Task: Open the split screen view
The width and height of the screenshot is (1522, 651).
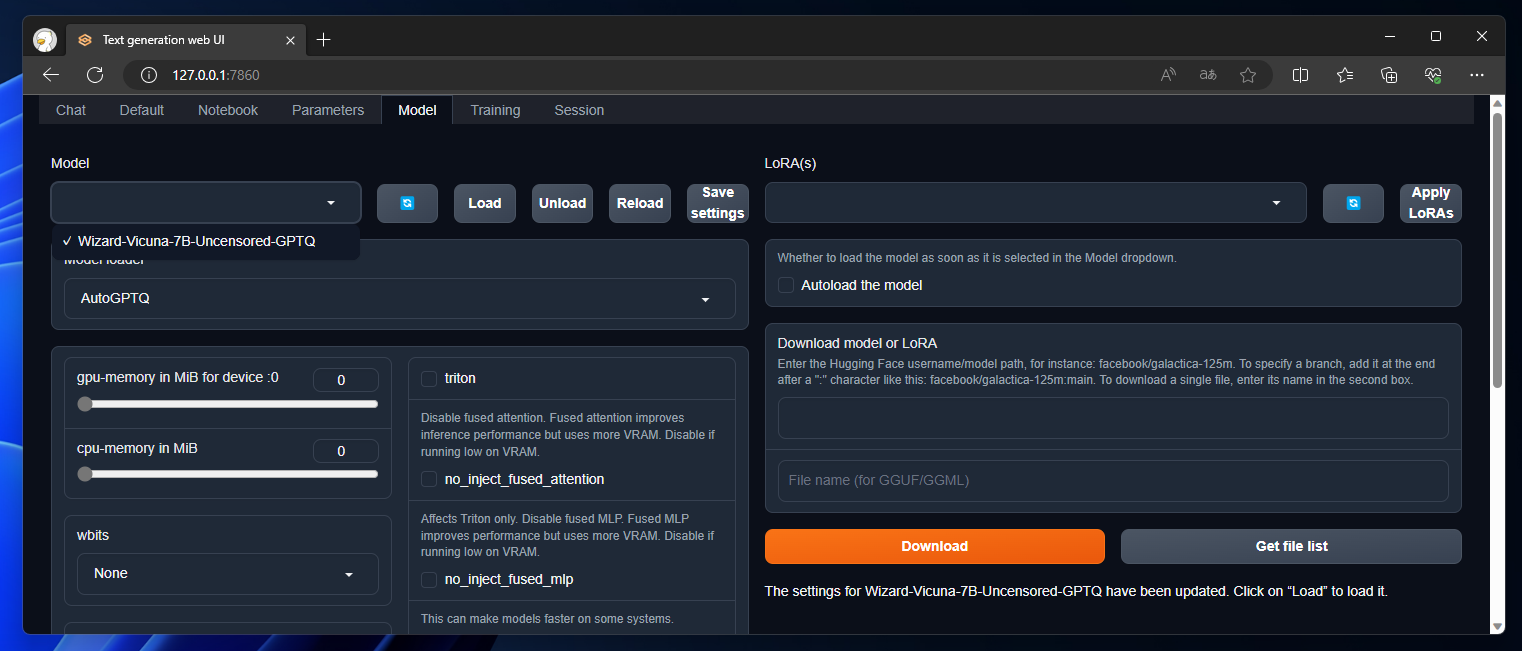Action: (1301, 75)
